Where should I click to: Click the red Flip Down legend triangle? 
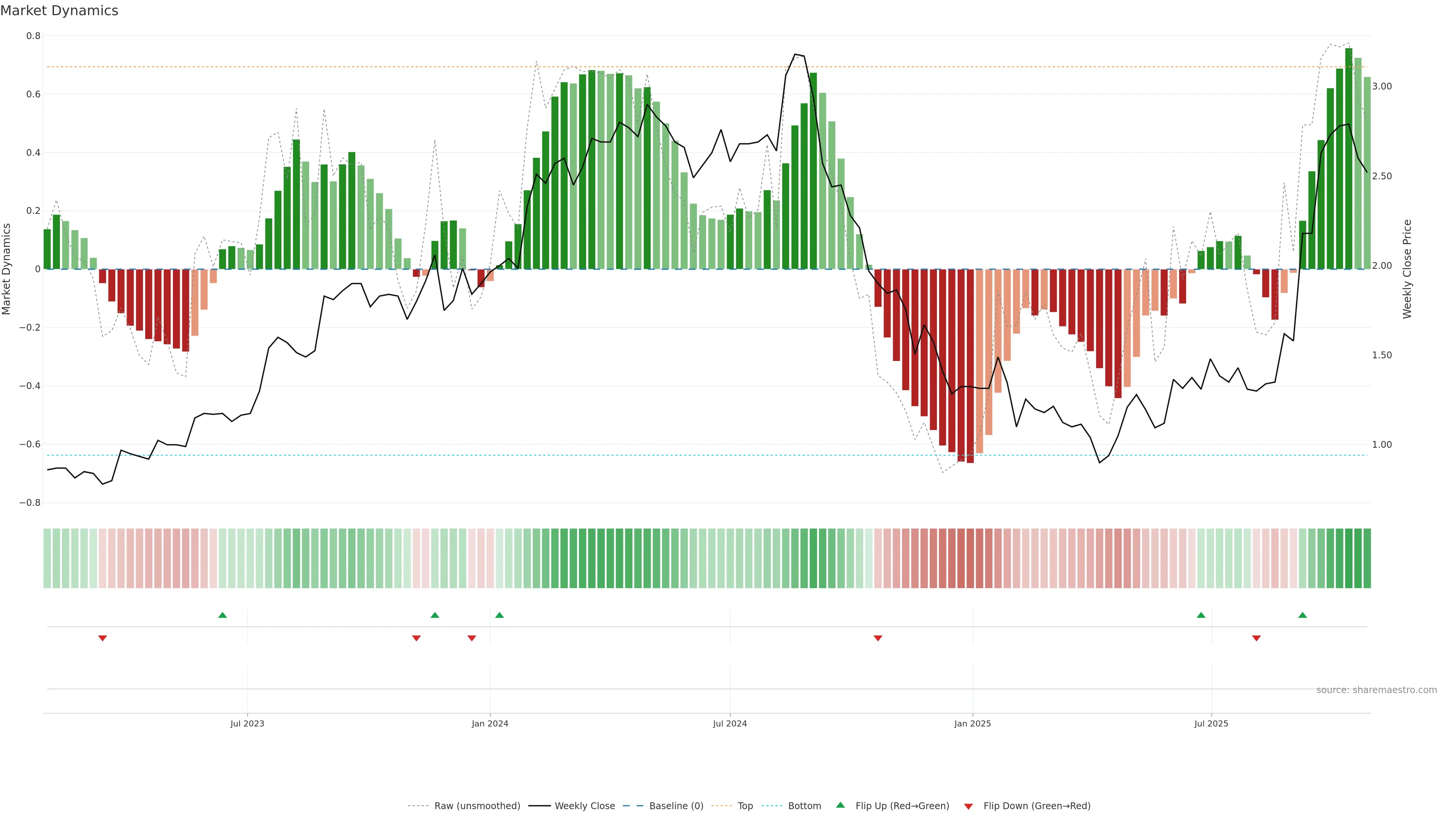click(968, 806)
